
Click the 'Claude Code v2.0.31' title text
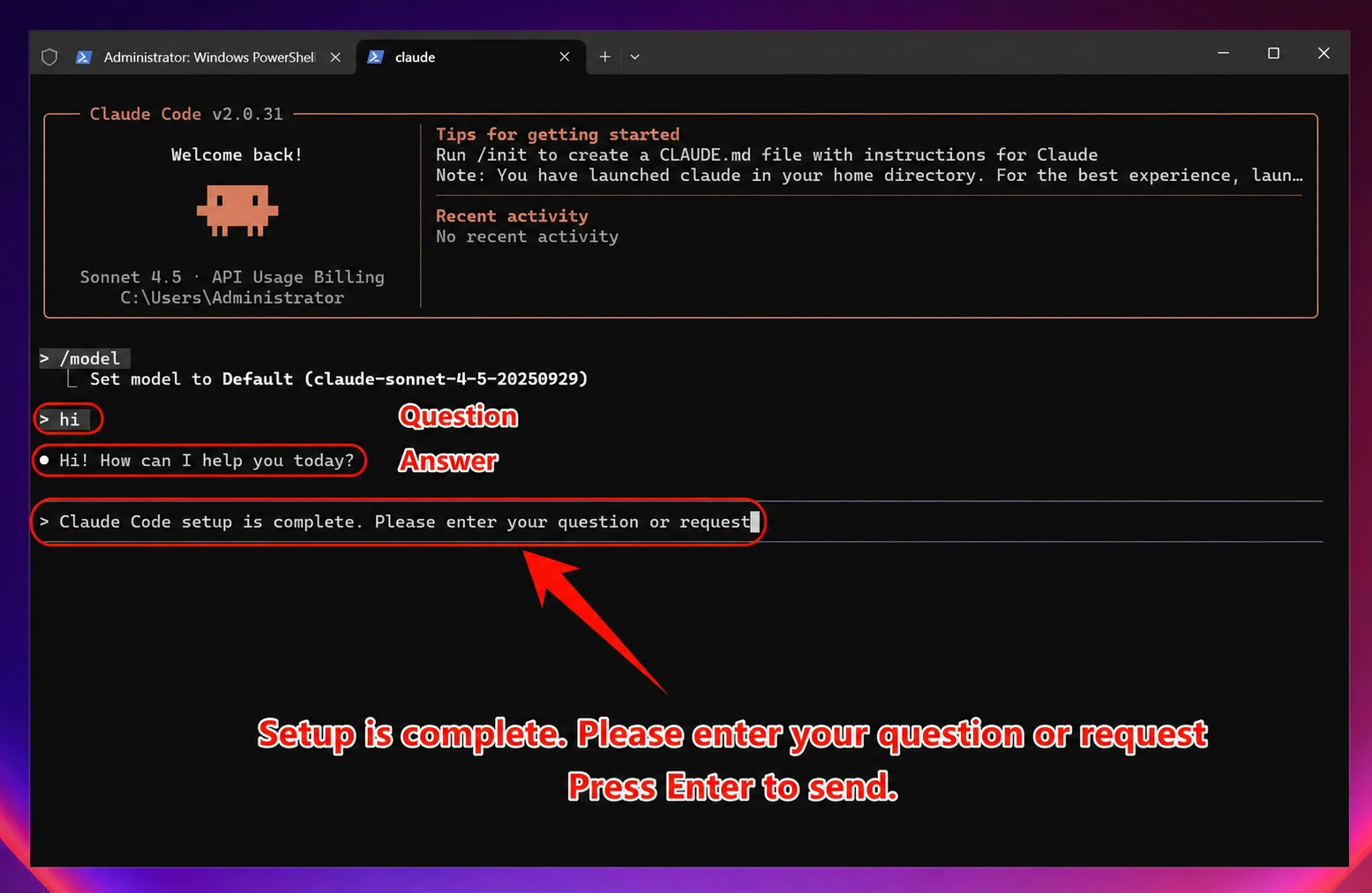[x=186, y=114]
